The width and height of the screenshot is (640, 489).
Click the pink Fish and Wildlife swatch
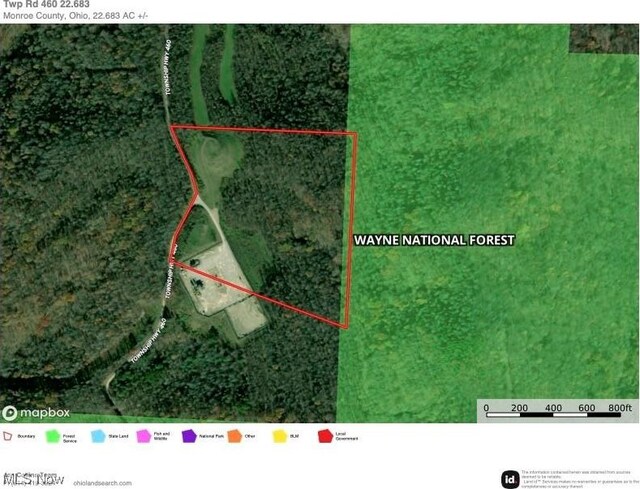point(144,436)
